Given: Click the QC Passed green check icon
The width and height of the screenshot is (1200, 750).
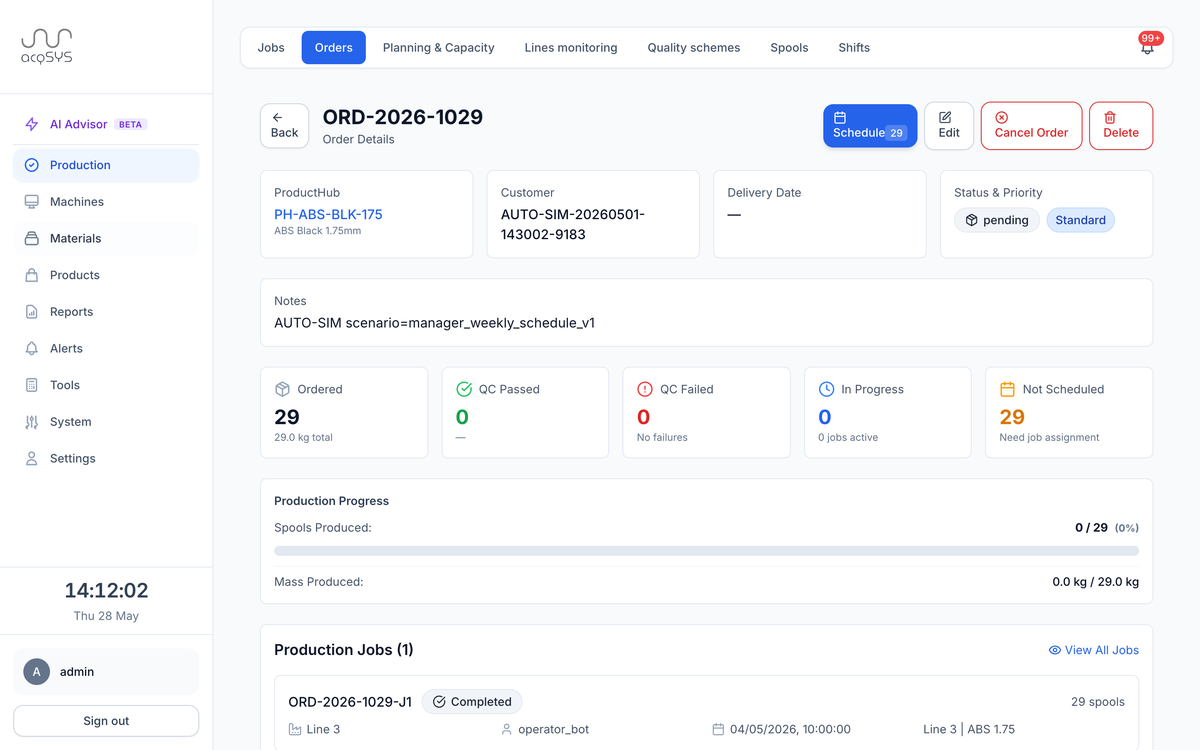Looking at the screenshot, I should [x=464, y=389].
